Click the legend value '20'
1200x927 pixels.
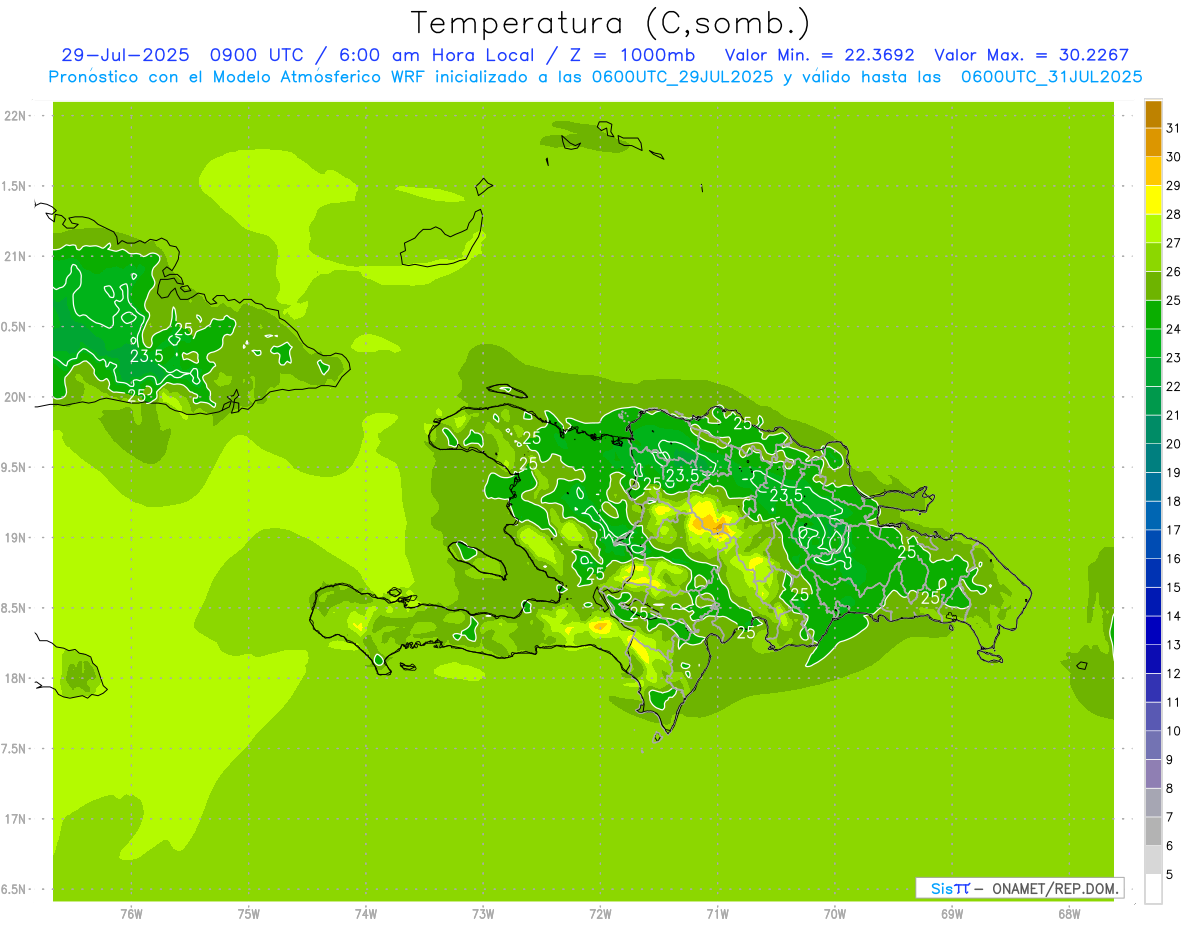click(x=1173, y=444)
